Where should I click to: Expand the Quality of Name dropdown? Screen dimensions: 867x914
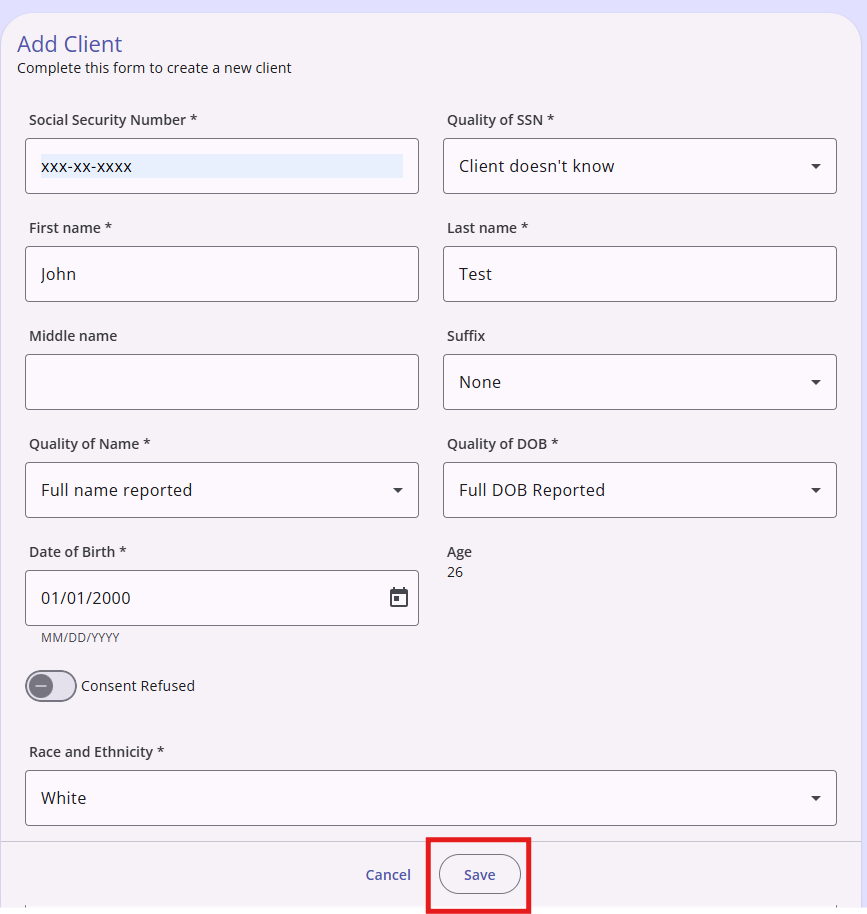click(222, 490)
